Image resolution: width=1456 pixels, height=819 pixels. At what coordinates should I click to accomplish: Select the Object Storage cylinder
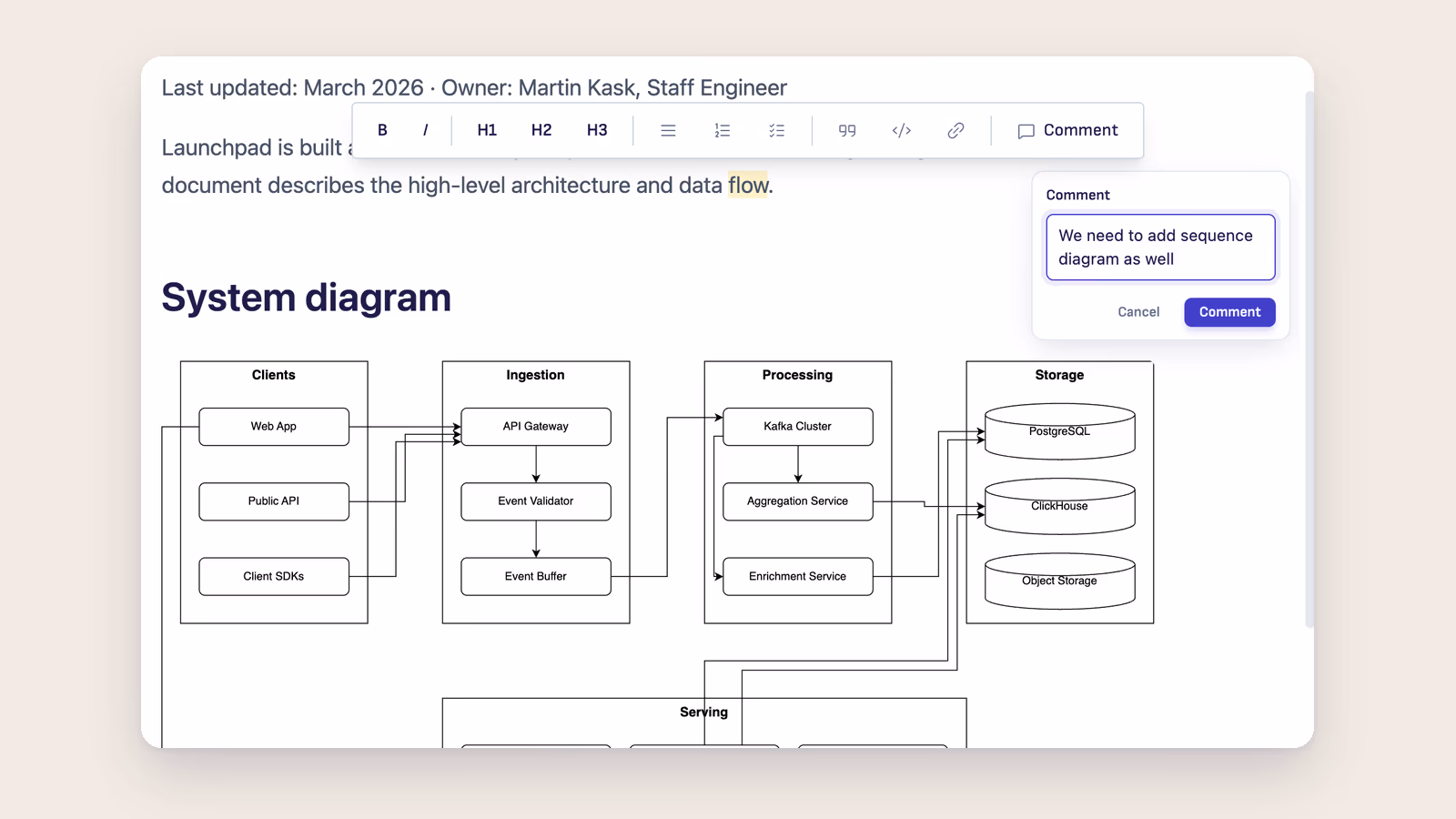coord(1060,581)
